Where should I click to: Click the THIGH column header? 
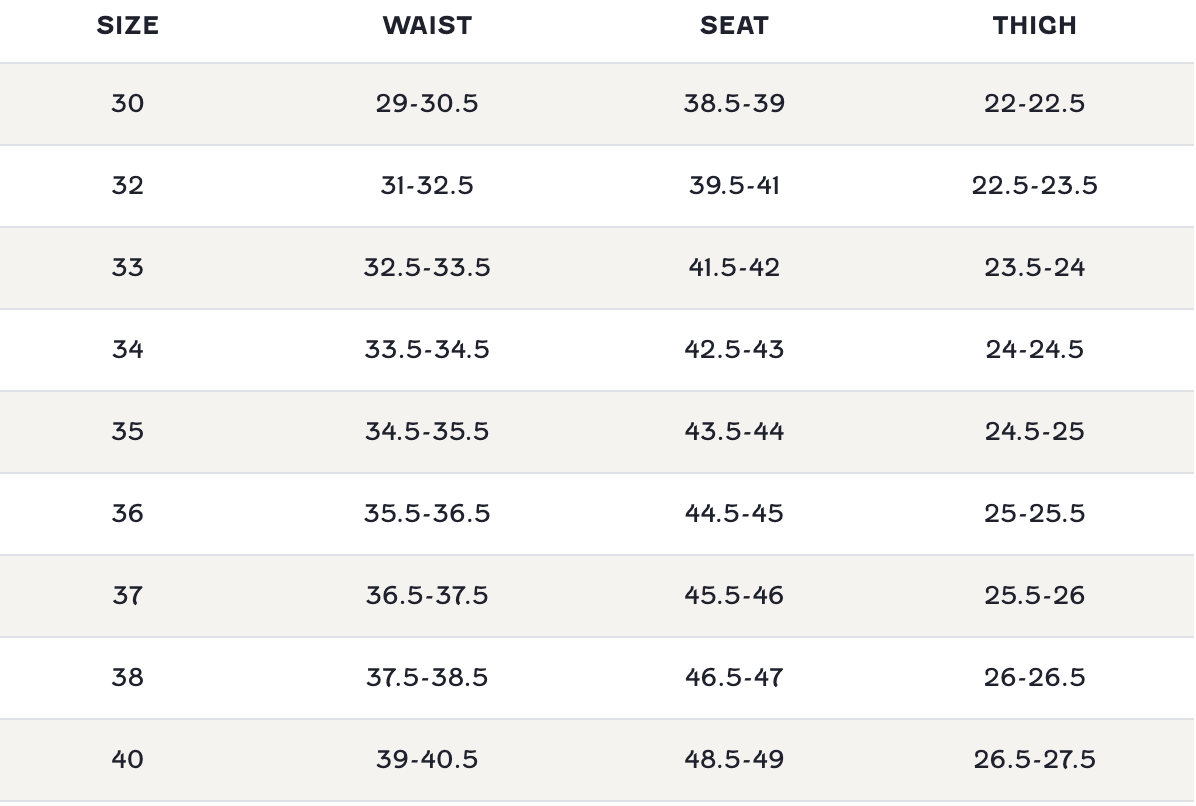pyautogui.click(x=1035, y=26)
